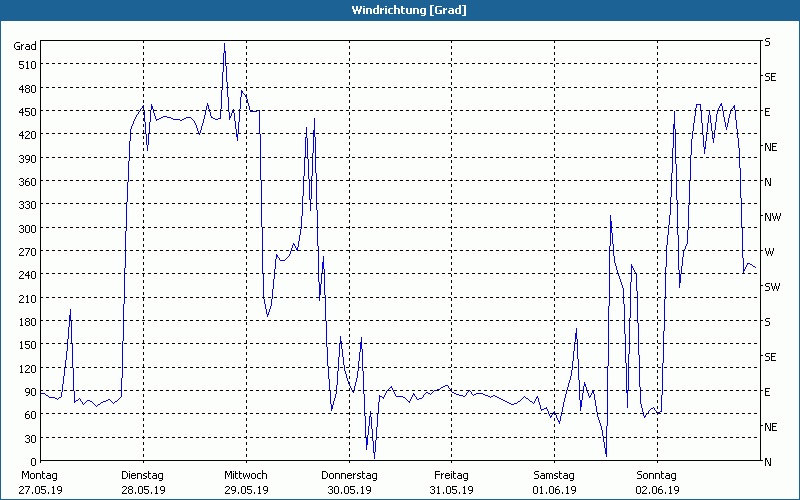Select the Dienstag day label
Screen dimensions: 800x500
[143, 475]
